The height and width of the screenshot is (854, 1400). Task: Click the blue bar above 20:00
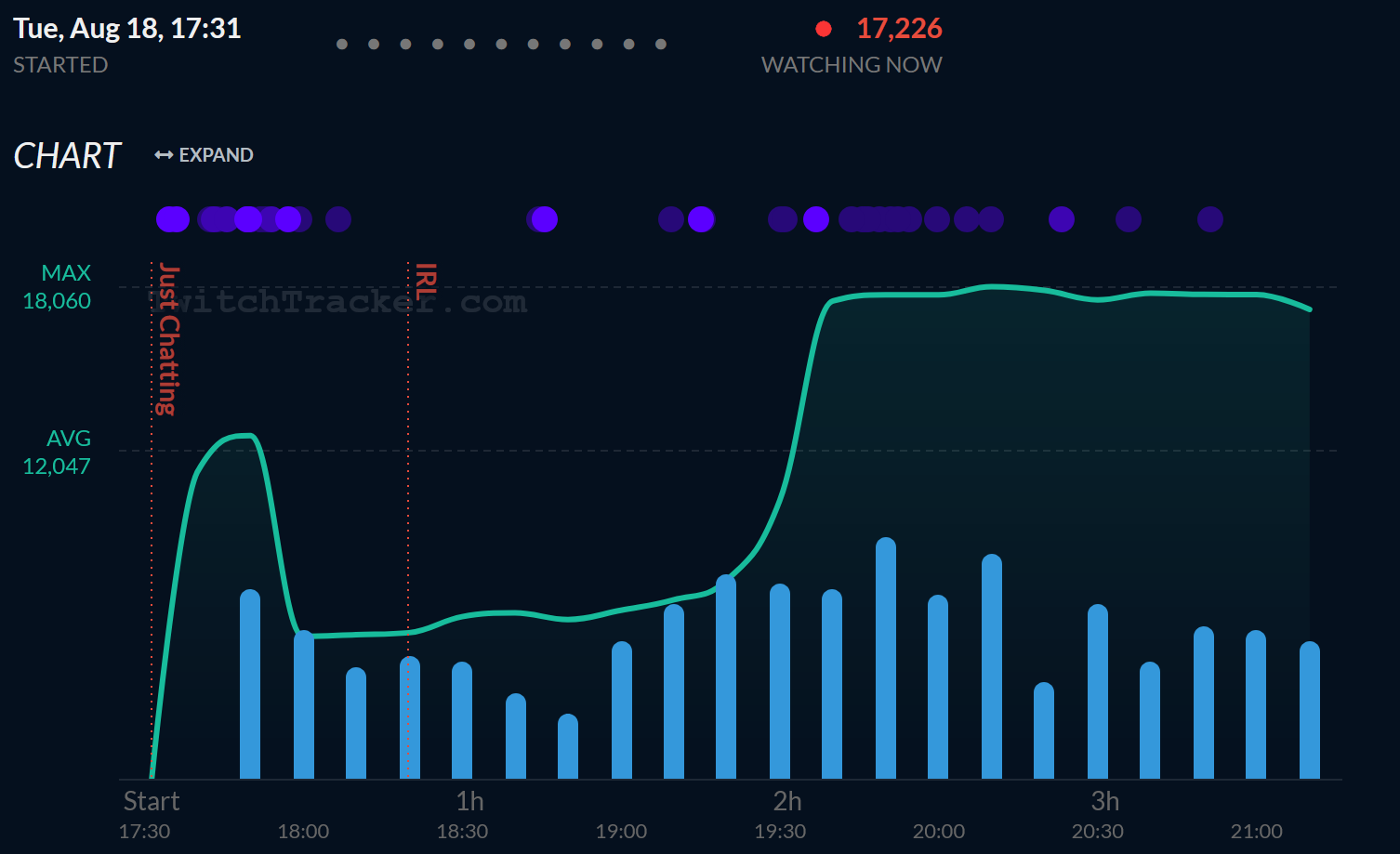coord(938,687)
